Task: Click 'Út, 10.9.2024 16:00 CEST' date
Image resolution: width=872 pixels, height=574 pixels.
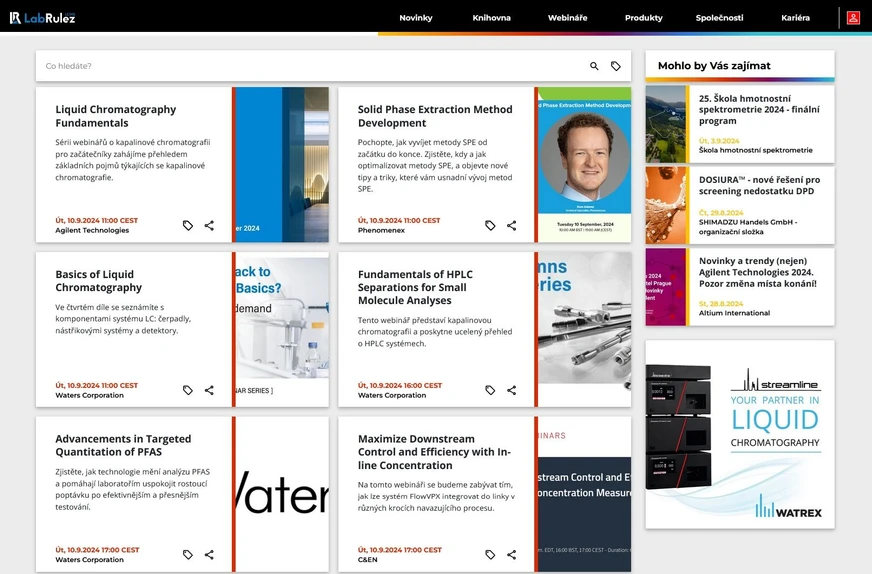Action: coord(399,385)
